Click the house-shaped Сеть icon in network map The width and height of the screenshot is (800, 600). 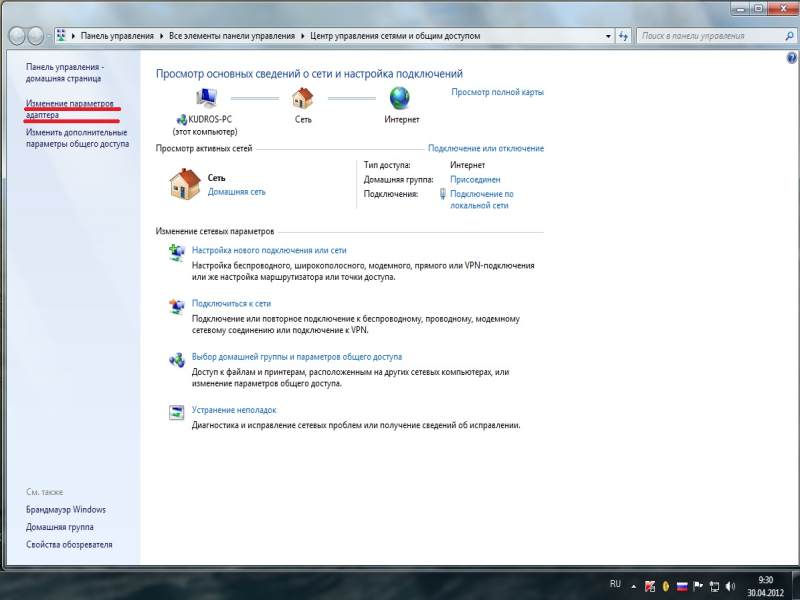click(302, 97)
